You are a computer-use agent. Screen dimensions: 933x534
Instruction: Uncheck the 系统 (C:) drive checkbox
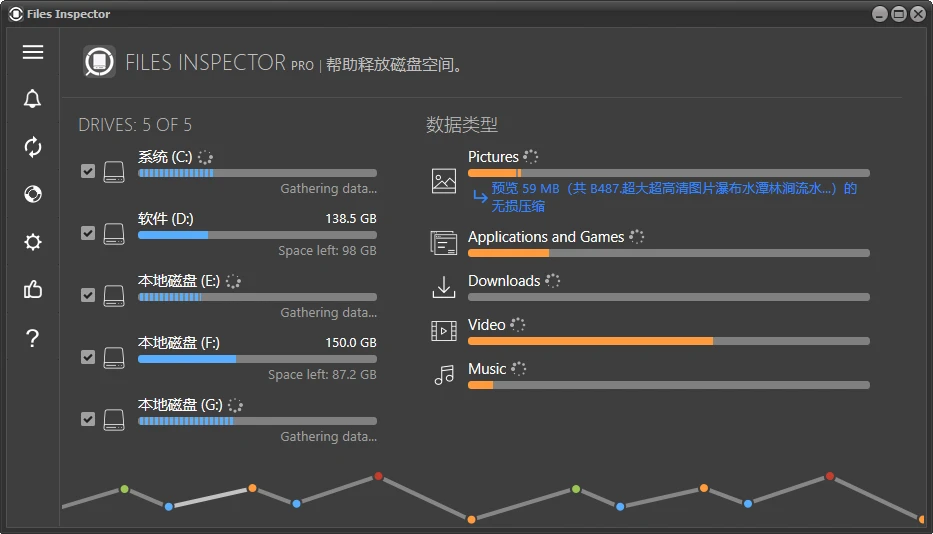coord(88,171)
